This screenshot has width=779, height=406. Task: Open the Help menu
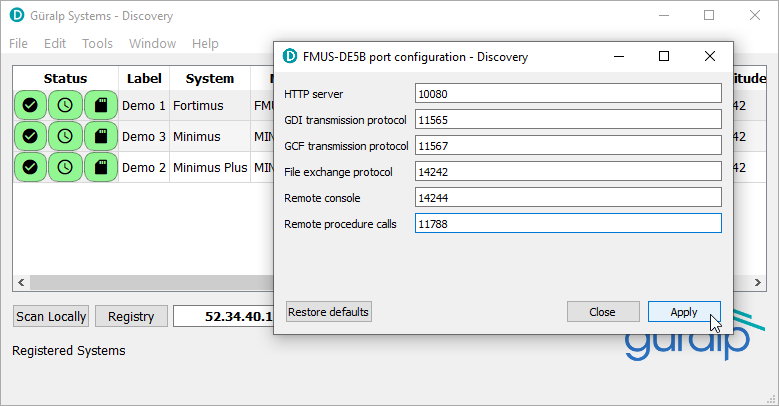coord(205,44)
